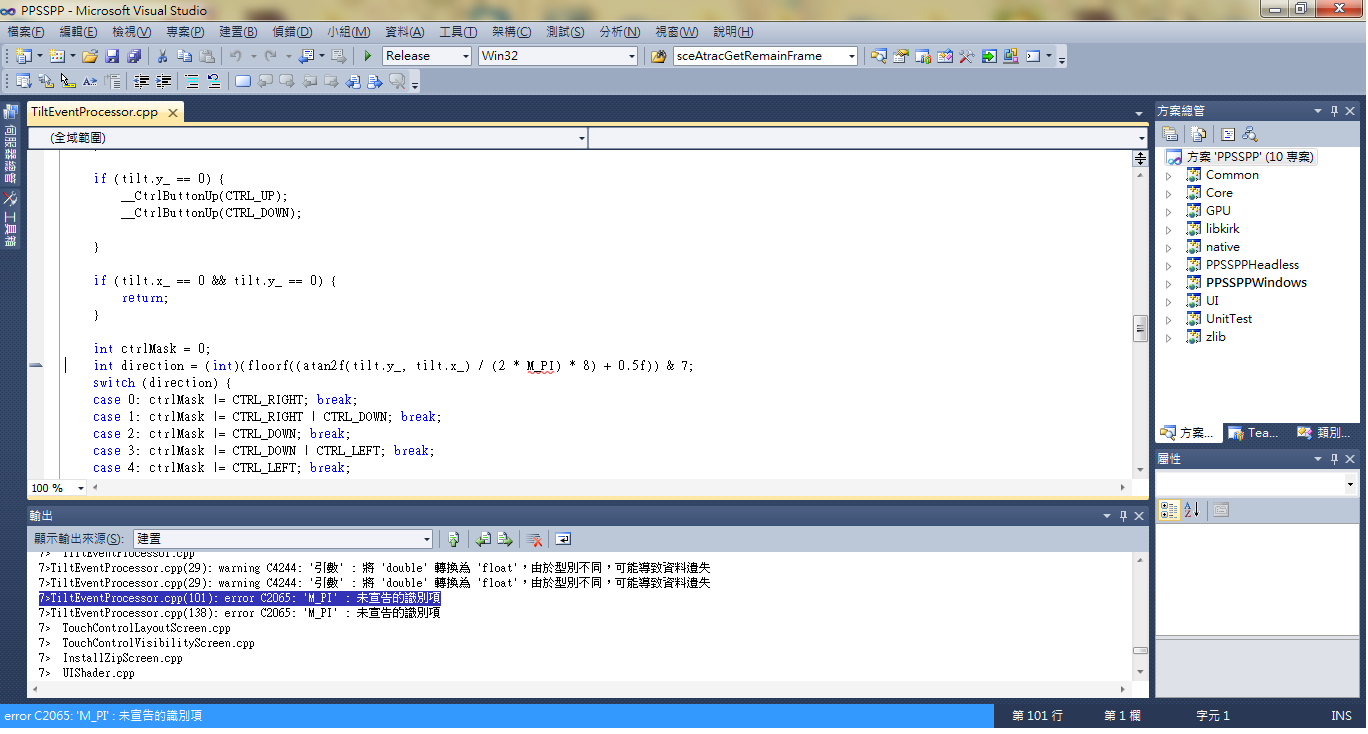Expand the zlib project node
This screenshot has height=734, width=1368.
[x=1168, y=337]
